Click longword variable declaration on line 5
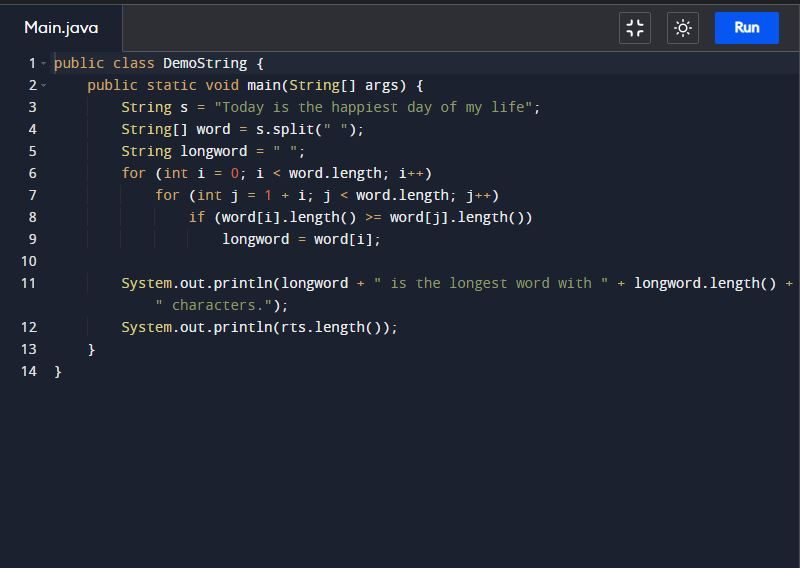Screen dimensions: 800x568 pyautogui.click(x=214, y=151)
